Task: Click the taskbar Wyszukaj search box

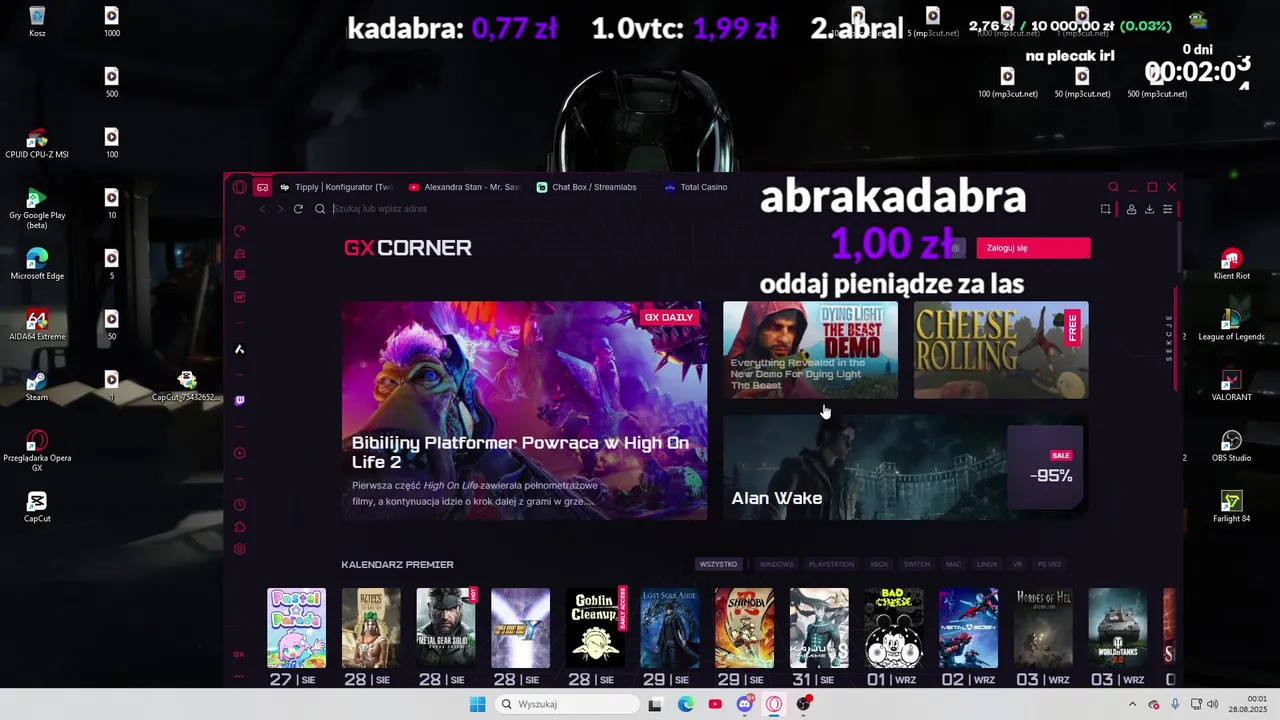Action: pyautogui.click(x=568, y=704)
